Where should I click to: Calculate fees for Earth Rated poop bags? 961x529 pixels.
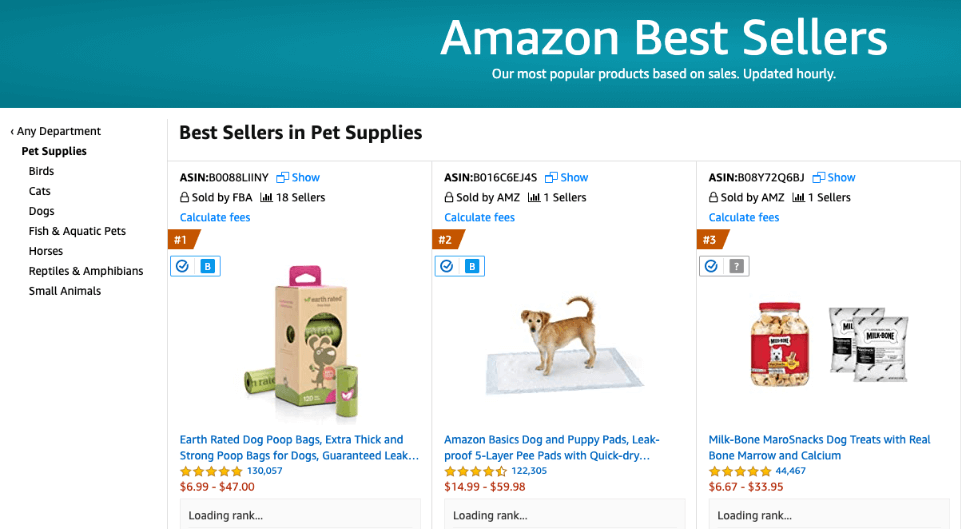(x=215, y=217)
